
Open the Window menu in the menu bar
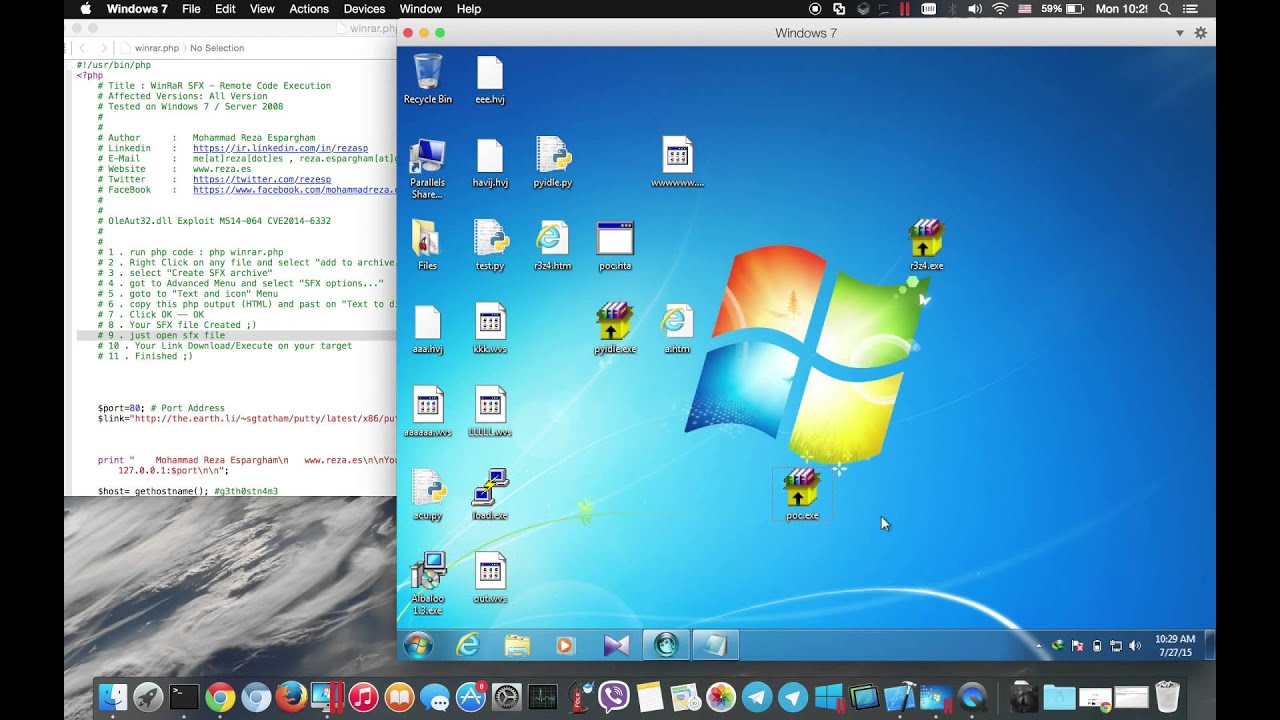[421, 9]
